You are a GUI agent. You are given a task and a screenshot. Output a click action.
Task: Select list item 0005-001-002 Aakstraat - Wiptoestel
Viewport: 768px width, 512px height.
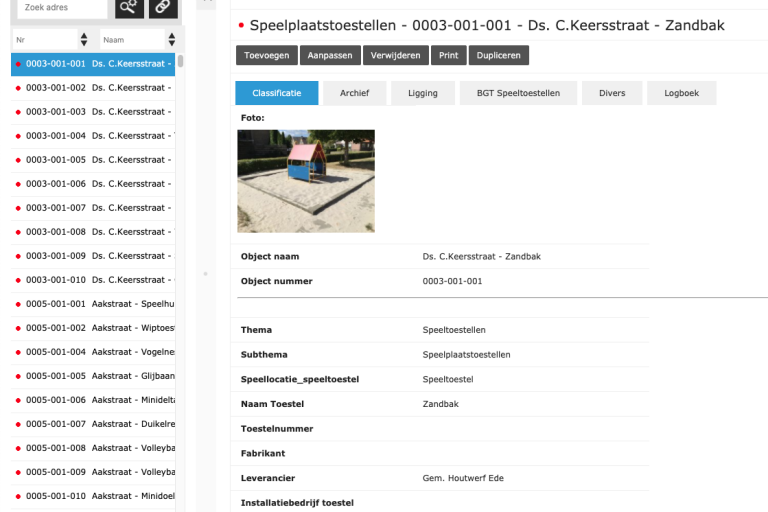[95, 328]
